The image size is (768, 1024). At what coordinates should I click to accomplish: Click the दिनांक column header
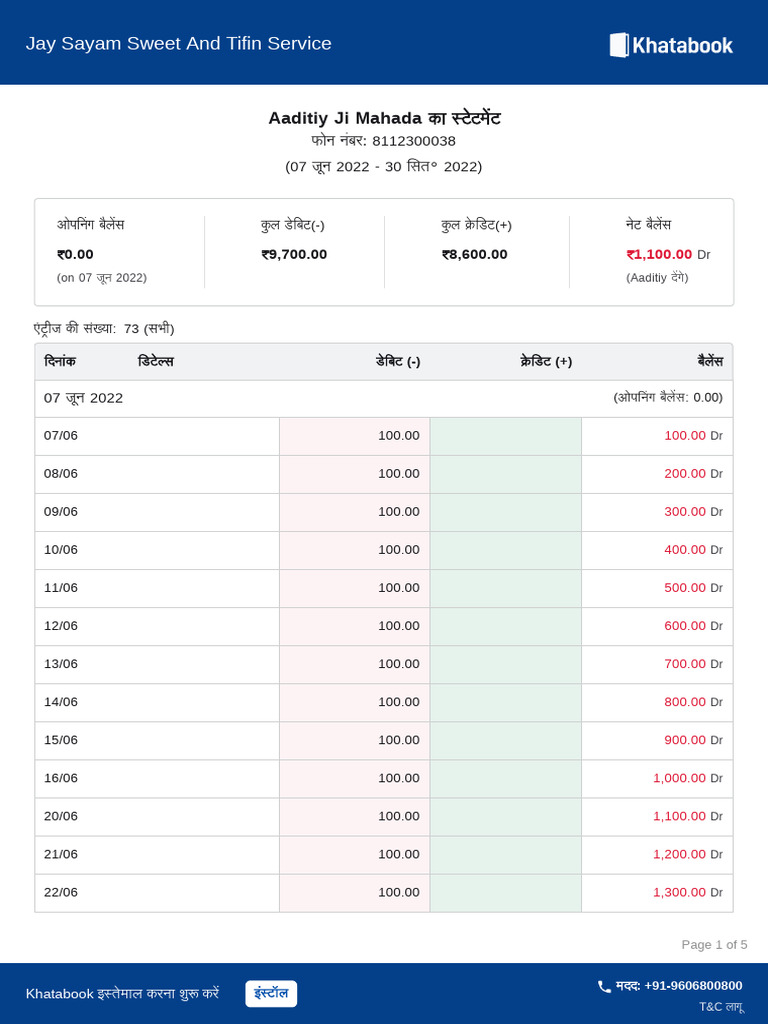pos(60,362)
